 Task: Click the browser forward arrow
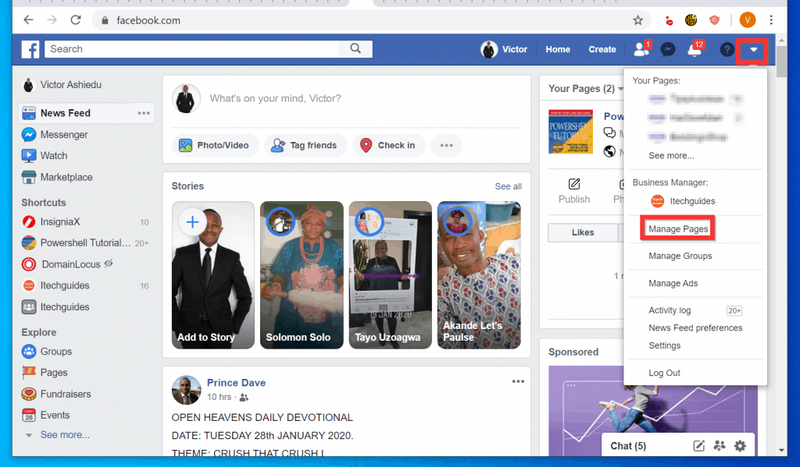52,20
